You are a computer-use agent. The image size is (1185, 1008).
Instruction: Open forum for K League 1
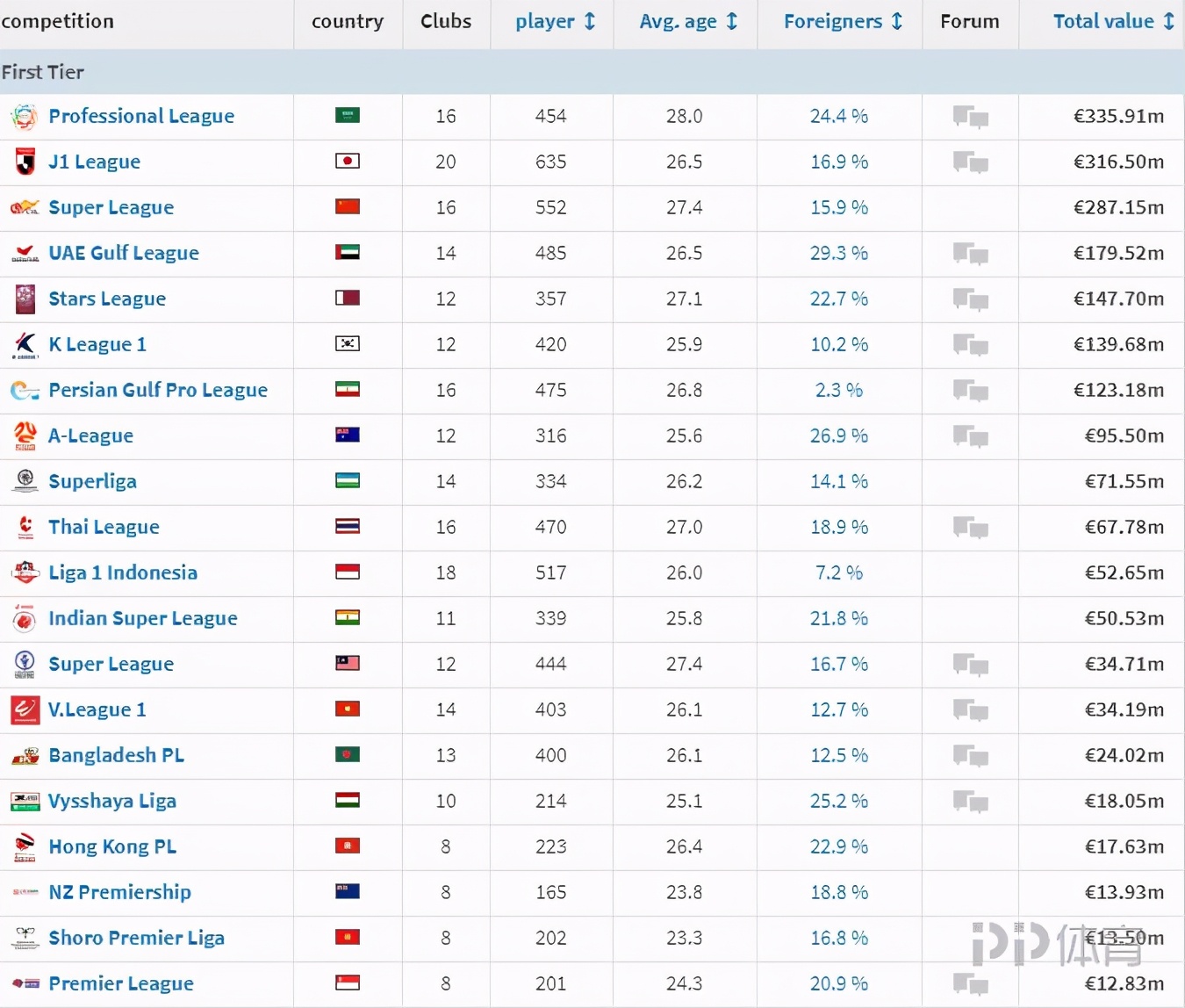[x=970, y=345]
